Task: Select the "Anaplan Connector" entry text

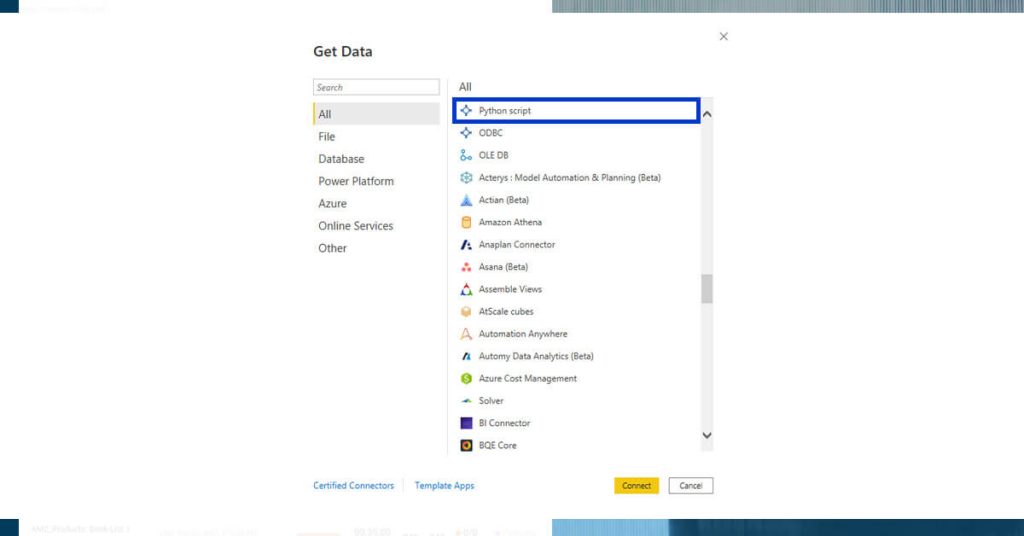Action: pyautogui.click(x=517, y=244)
